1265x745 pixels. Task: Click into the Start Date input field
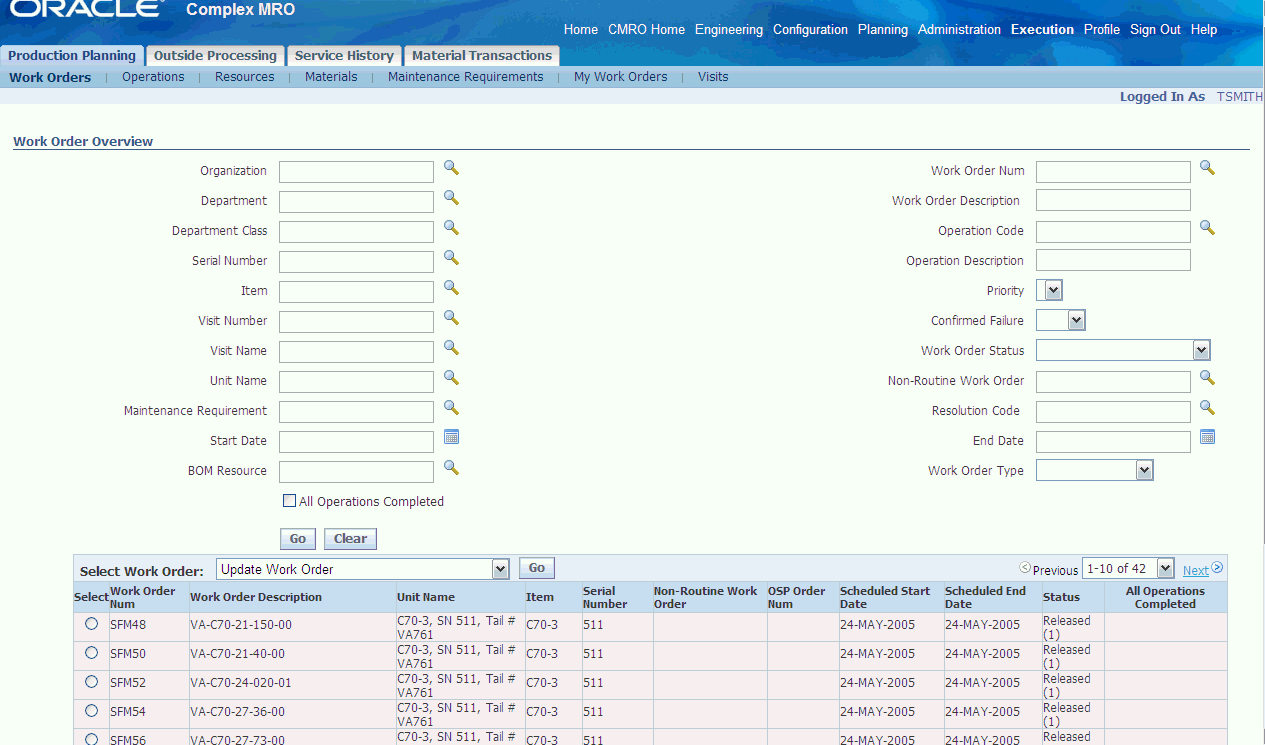pos(356,442)
